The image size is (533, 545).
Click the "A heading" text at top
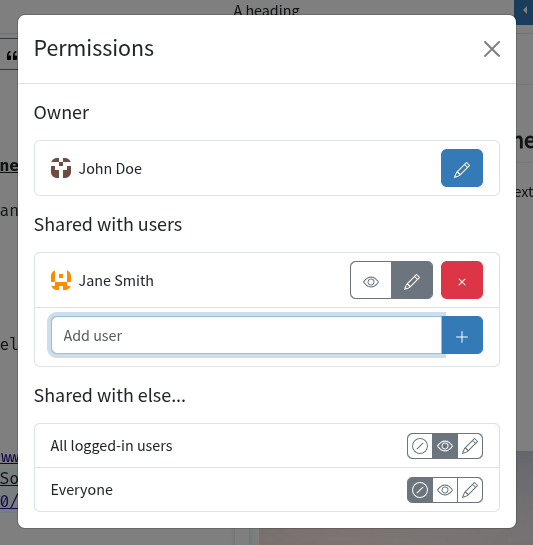click(266, 10)
